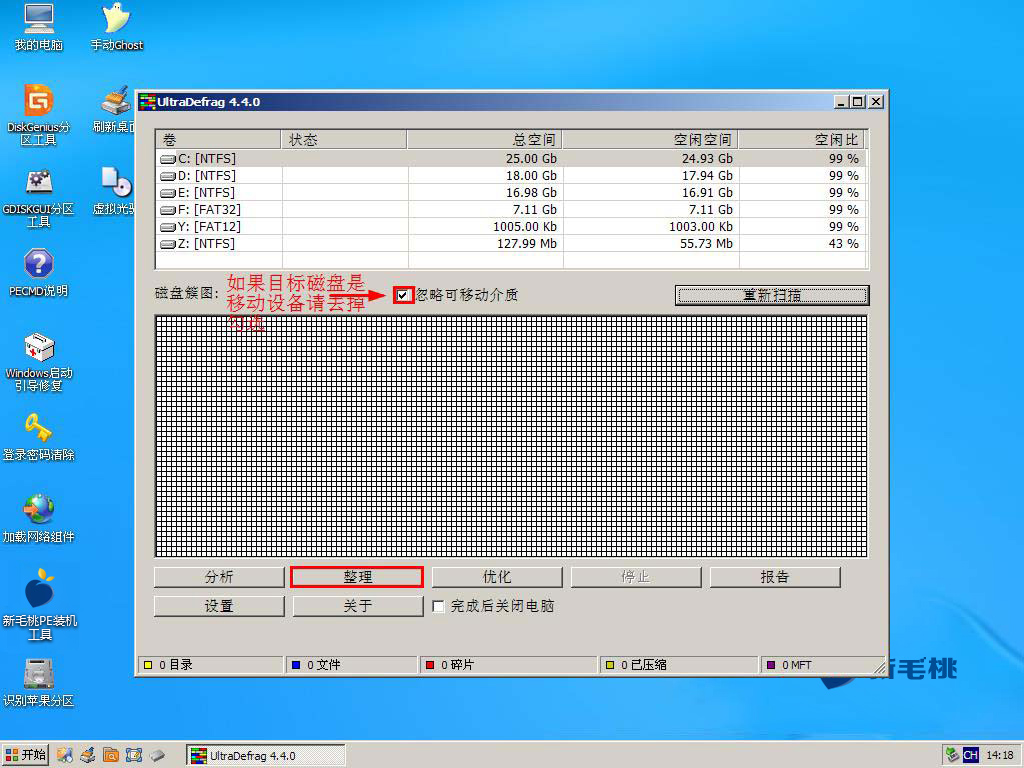1024x768 pixels.
Task: Select the 虚拟光驱 desktop icon
Action: [x=115, y=191]
